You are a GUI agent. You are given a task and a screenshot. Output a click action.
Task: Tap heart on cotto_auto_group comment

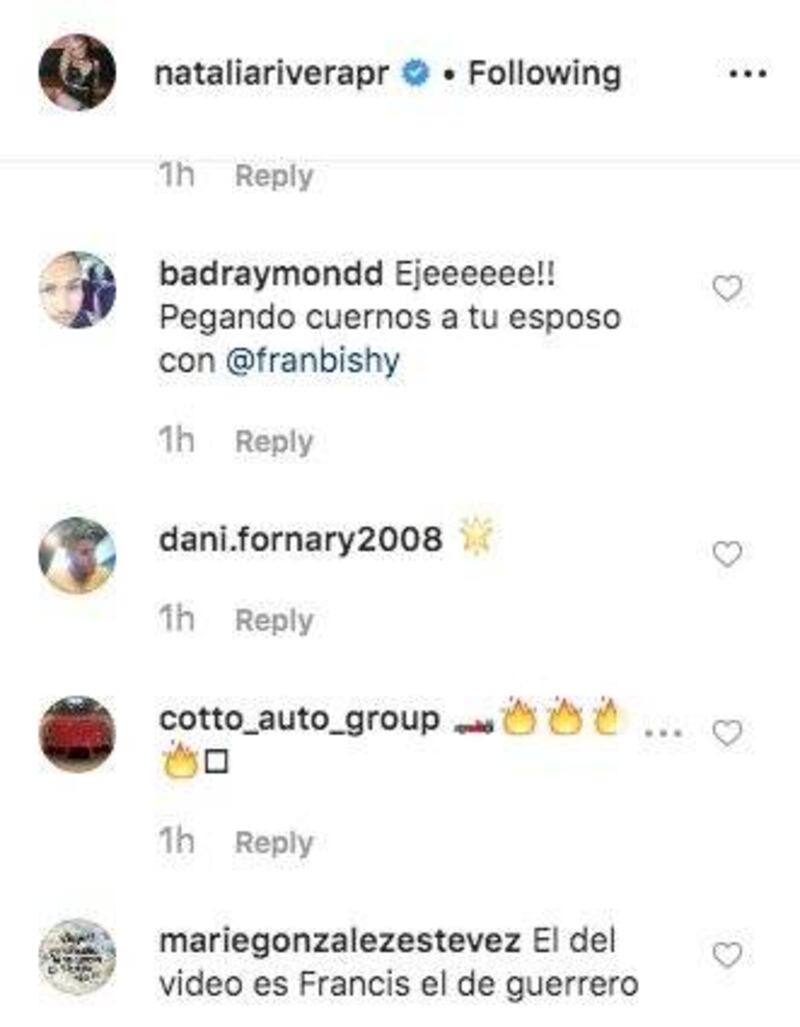click(727, 733)
